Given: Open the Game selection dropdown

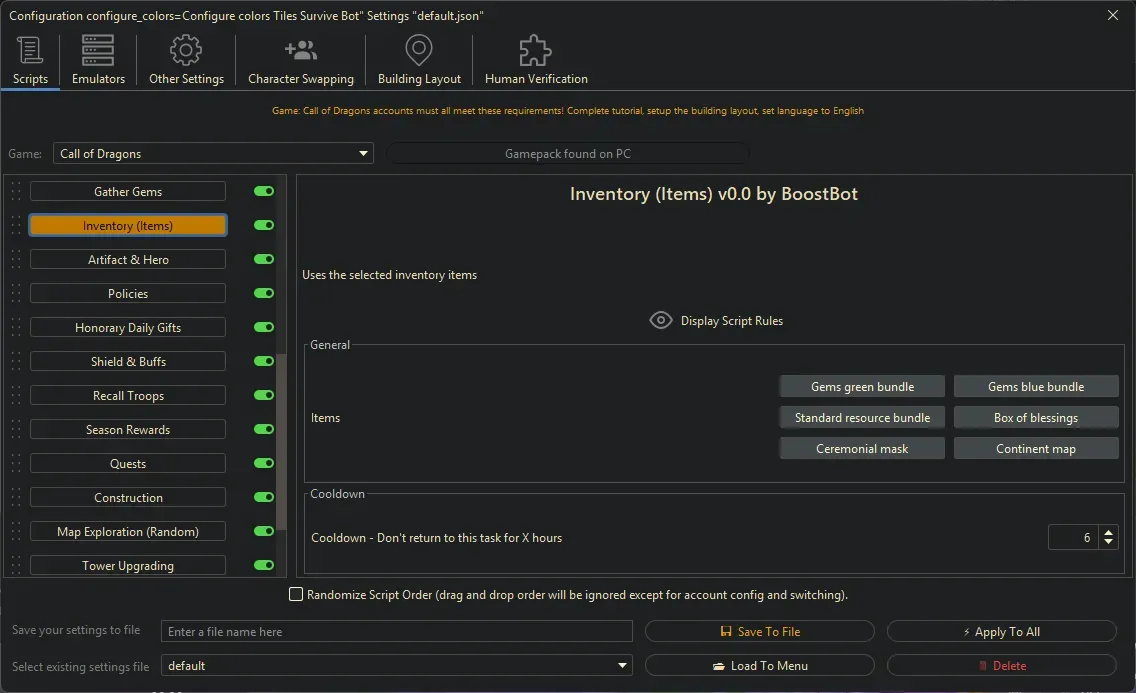Looking at the screenshot, I should click(362, 152).
